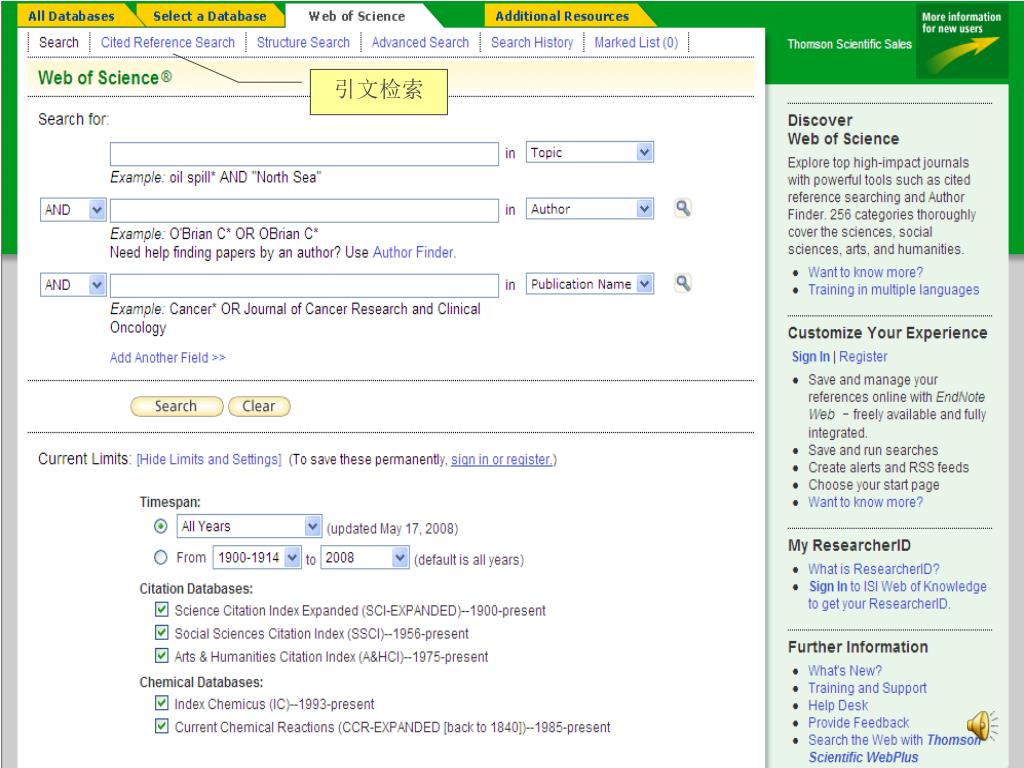
Task: Uncheck Social Sciences Citation Index checkbox
Action: pyautogui.click(x=161, y=633)
